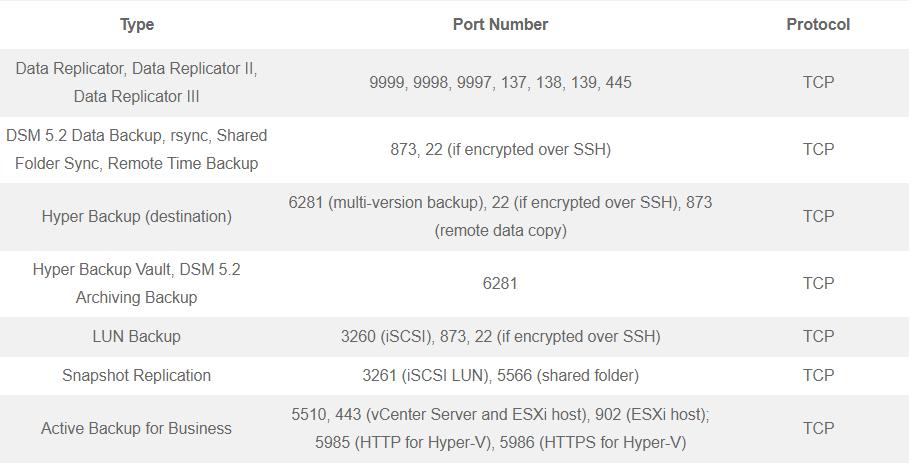Click the 6281 multi-version backup port cell
Image resolution: width=912 pixels, height=464 pixels.
[500, 216]
